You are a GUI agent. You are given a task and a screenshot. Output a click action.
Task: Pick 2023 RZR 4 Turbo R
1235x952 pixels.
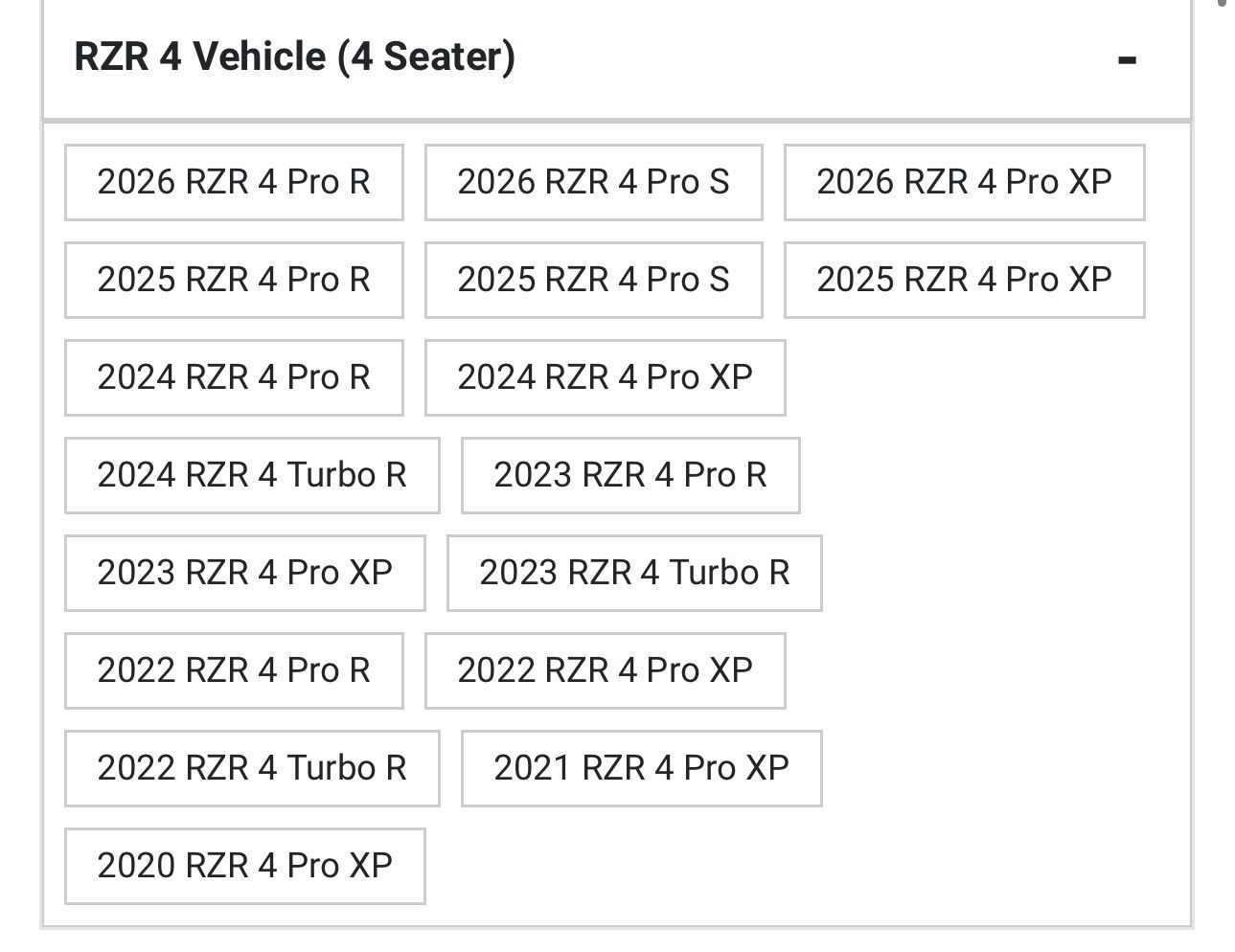tap(634, 573)
